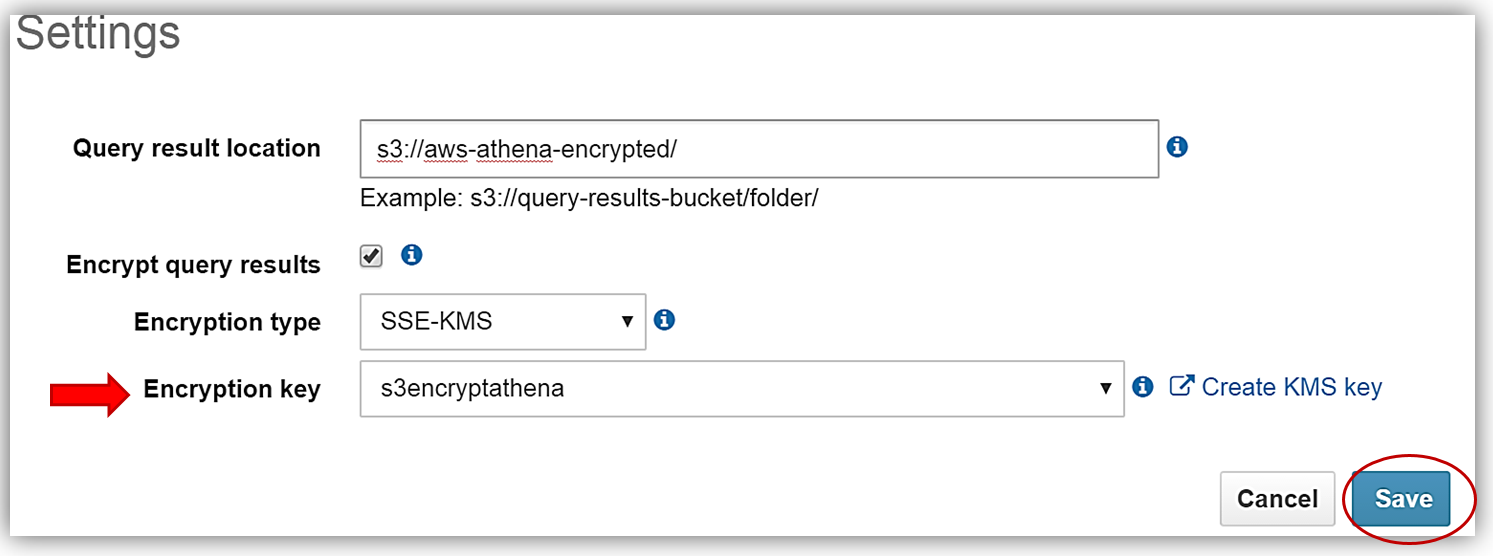Click the Encrypt query results label

[193, 265]
